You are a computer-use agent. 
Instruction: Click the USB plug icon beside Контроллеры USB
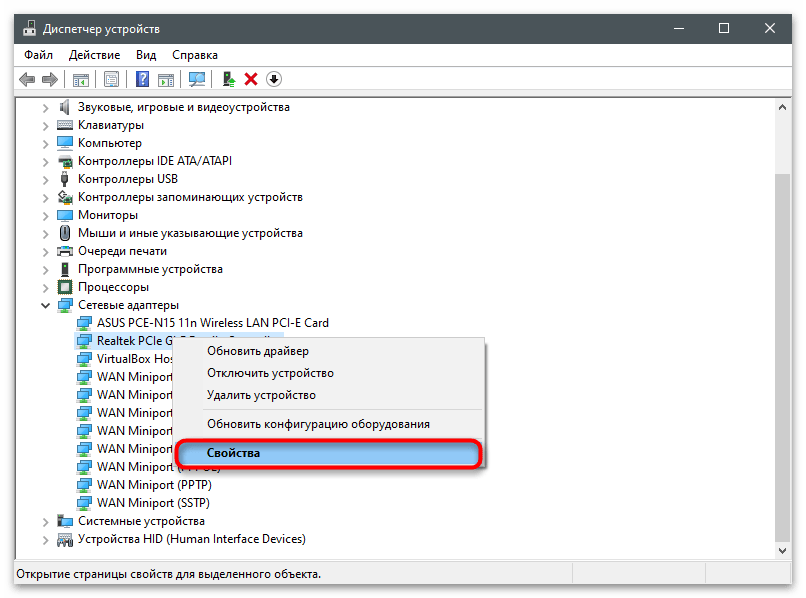(64, 179)
